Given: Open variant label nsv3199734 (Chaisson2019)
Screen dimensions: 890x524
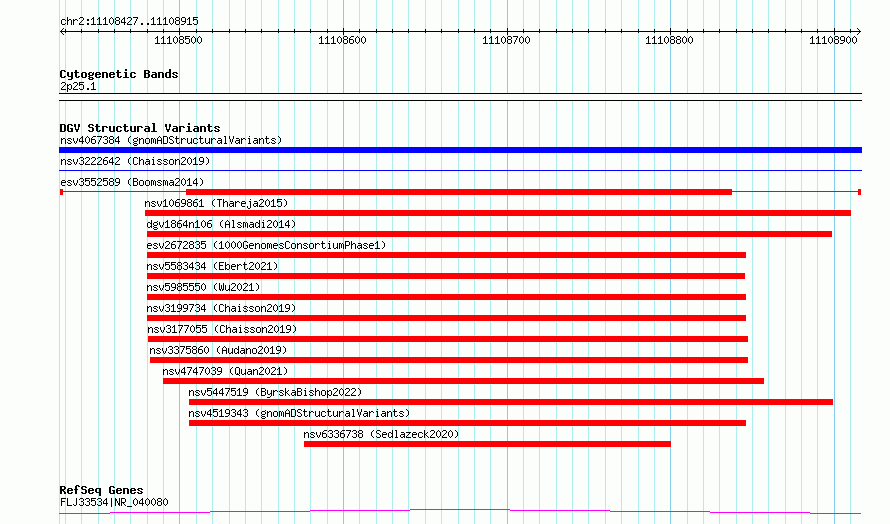Looking at the screenshot, I should click(x=221, y=308).
